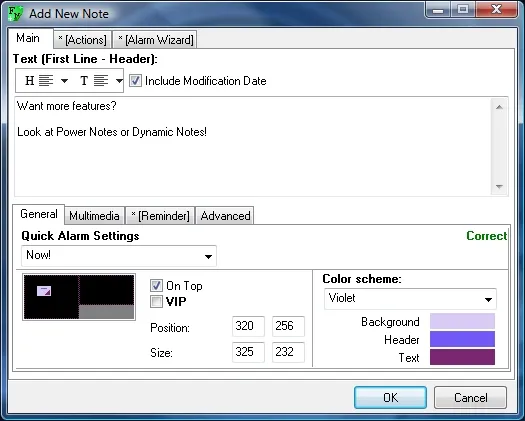Click the Position Y field 256
Image resolution: width=525 pixels, height=421 pixels.
click(288, 326)
